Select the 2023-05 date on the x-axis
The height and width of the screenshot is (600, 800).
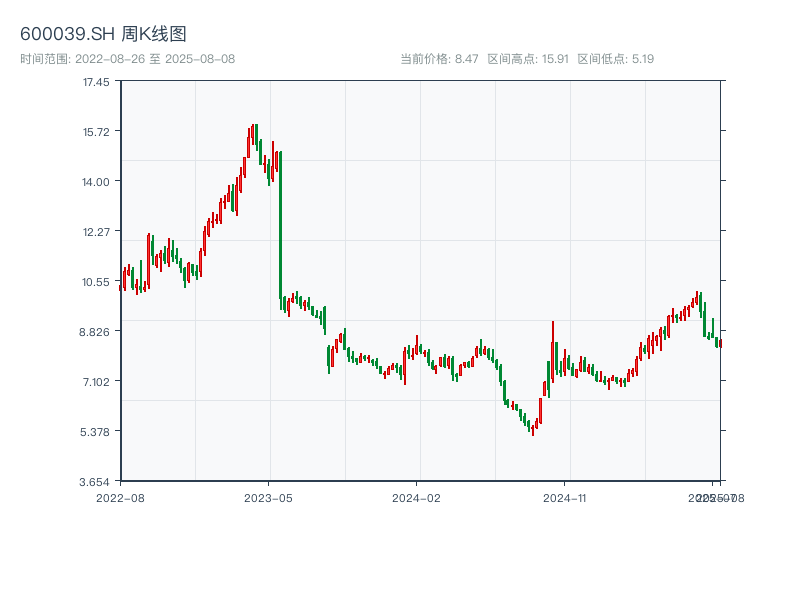pos(268,497)
